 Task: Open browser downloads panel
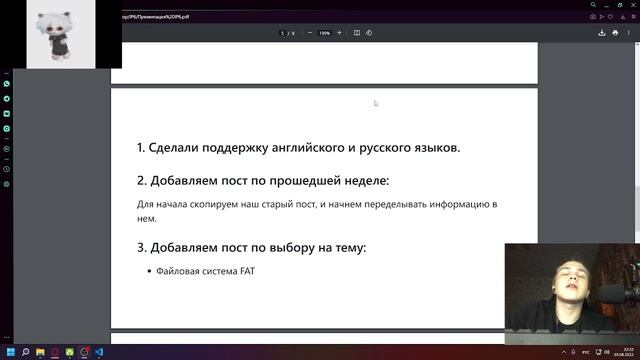pos(623,17)
